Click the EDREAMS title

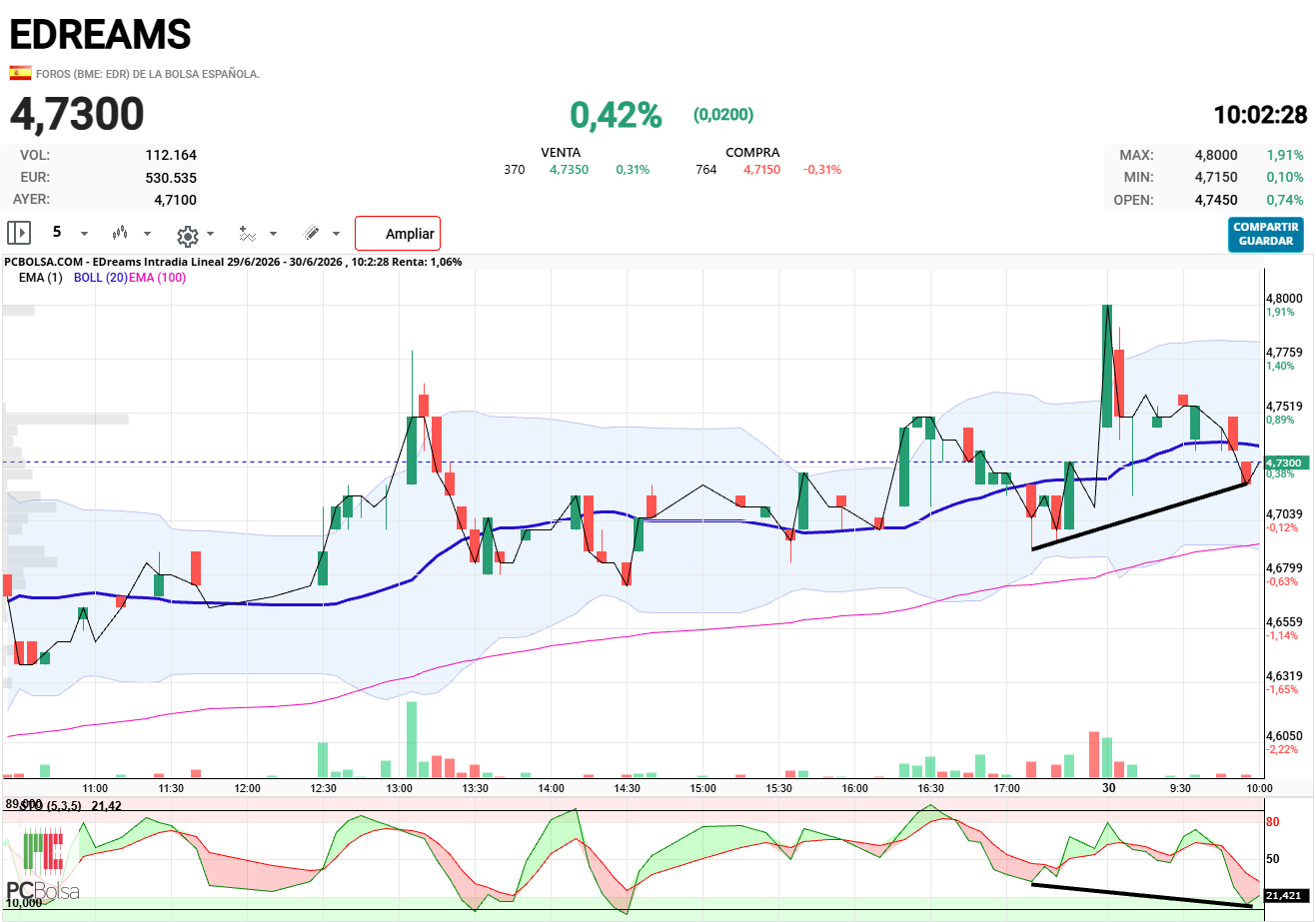(x=100, y=35)
